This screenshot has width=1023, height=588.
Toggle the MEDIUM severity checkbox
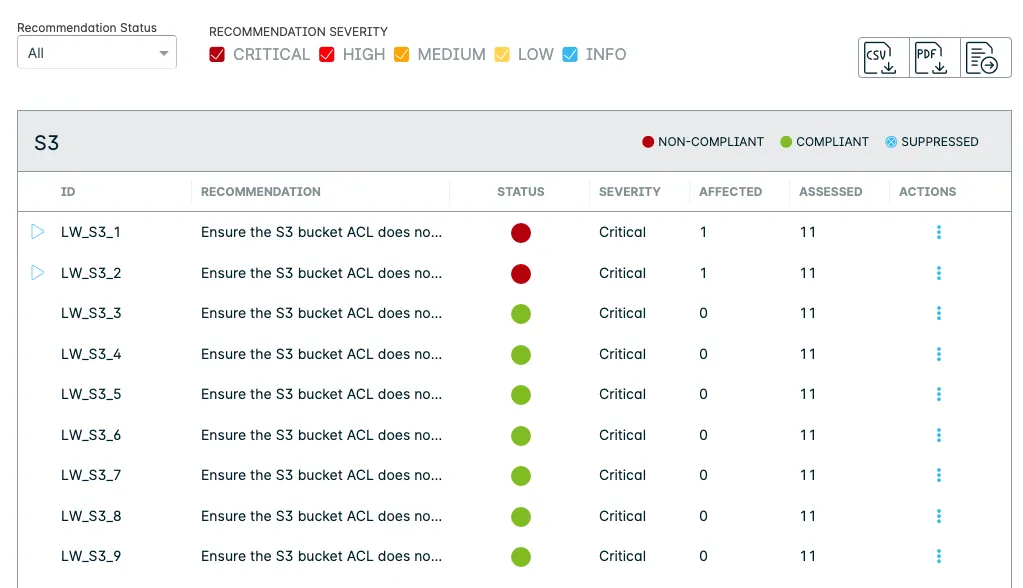tap(402, 54)
